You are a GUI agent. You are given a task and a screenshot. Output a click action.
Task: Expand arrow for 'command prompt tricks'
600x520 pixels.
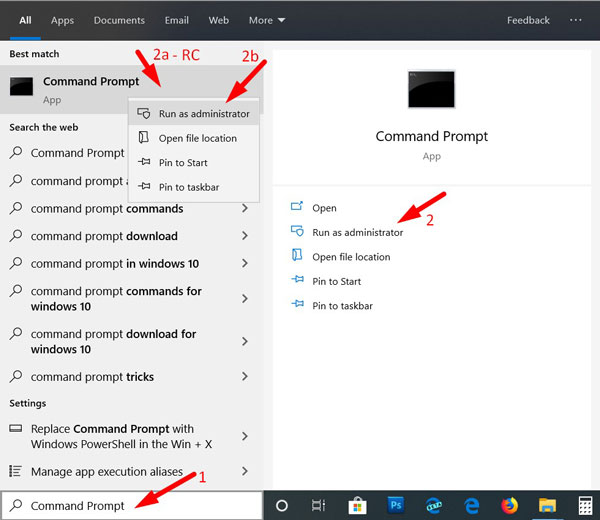[x=245, y=377]
